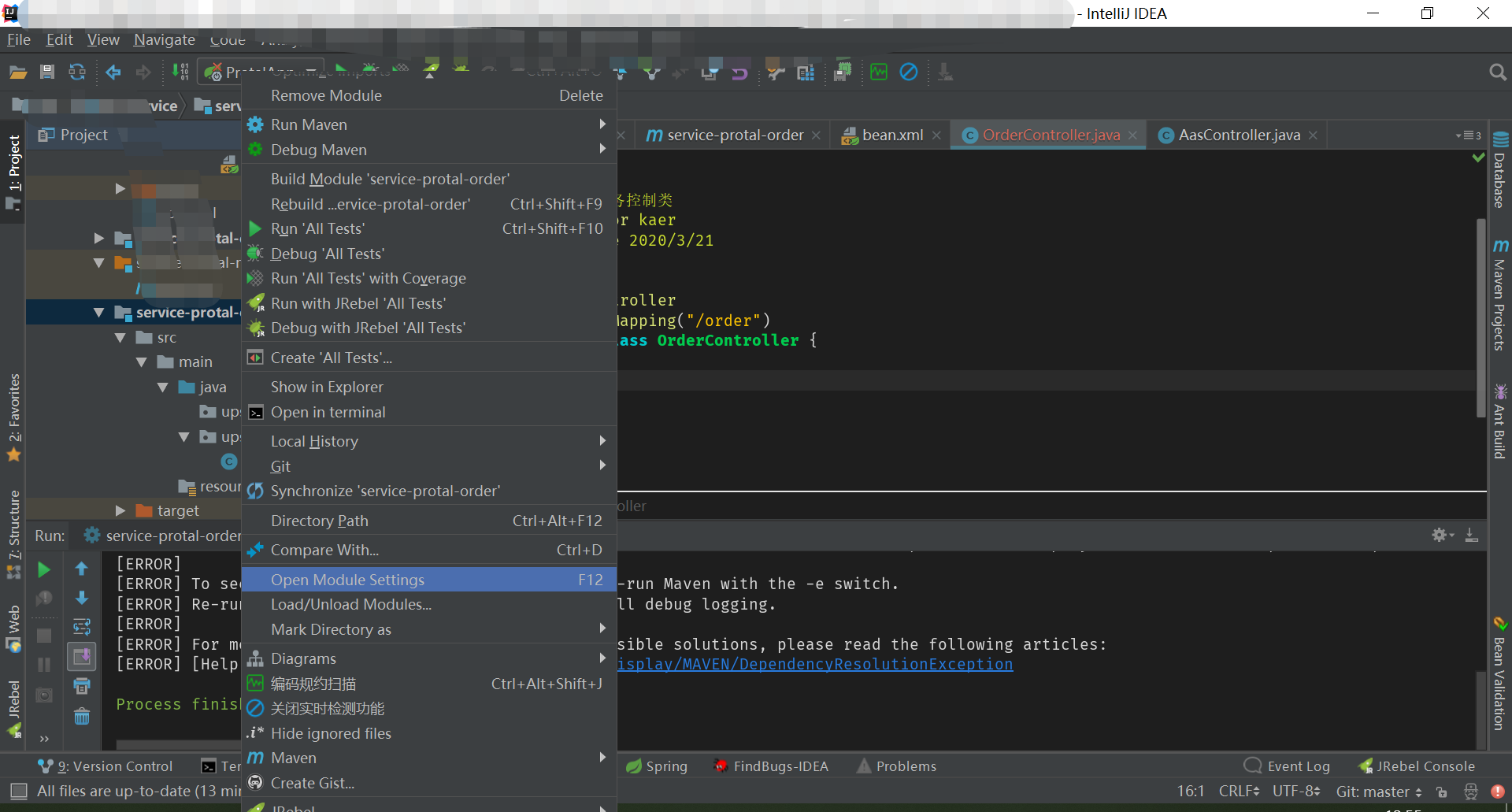This screenshot has height=812, width=1512.
Task: Open the Structure tool window
Action: 14,535
